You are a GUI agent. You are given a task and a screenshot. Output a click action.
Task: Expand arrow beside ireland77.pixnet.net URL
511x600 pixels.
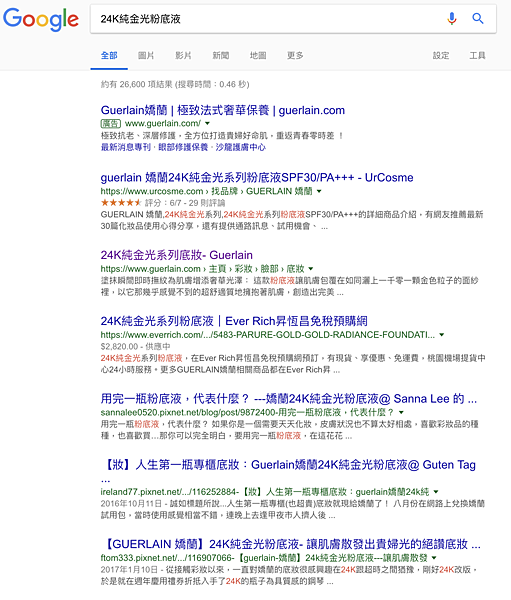[x=436, y=491]
